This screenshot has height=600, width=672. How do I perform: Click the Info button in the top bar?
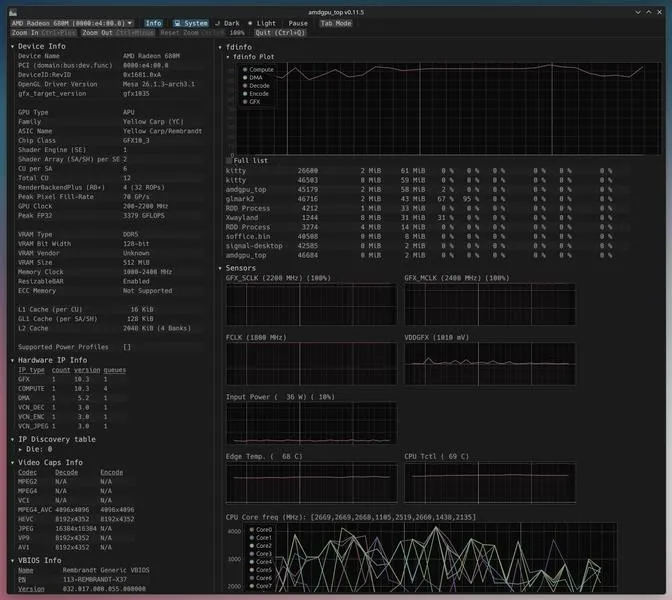click(x=153, y=23)
